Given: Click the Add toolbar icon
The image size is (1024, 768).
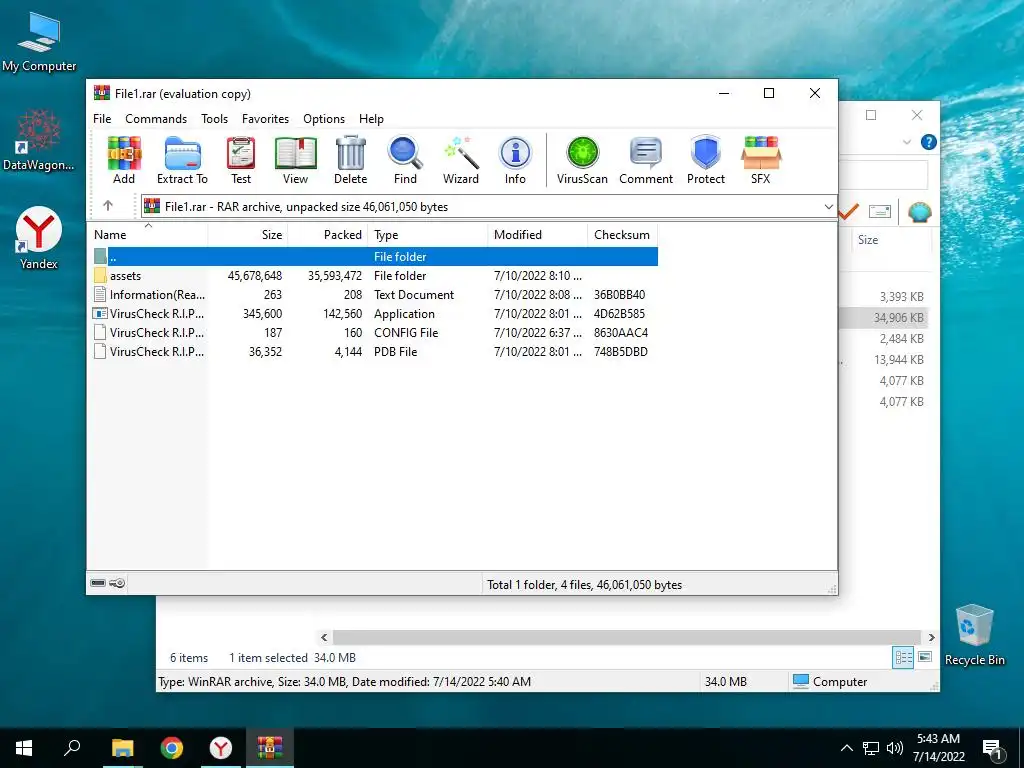Looking at the screenshot, I should click(x=124, y=160).
